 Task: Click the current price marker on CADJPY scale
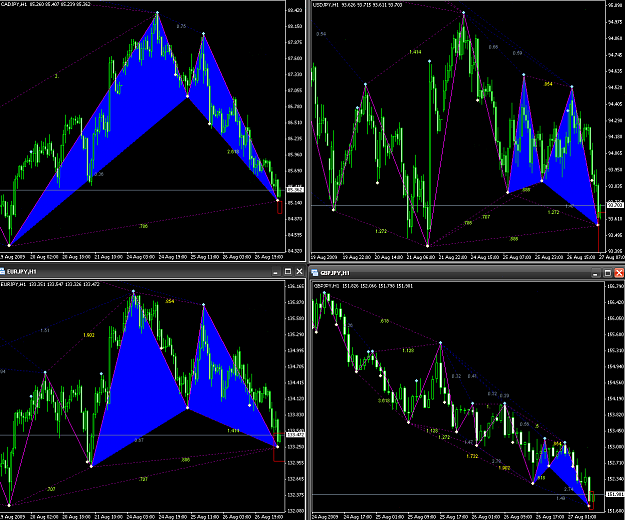click(x=295, y=190)
